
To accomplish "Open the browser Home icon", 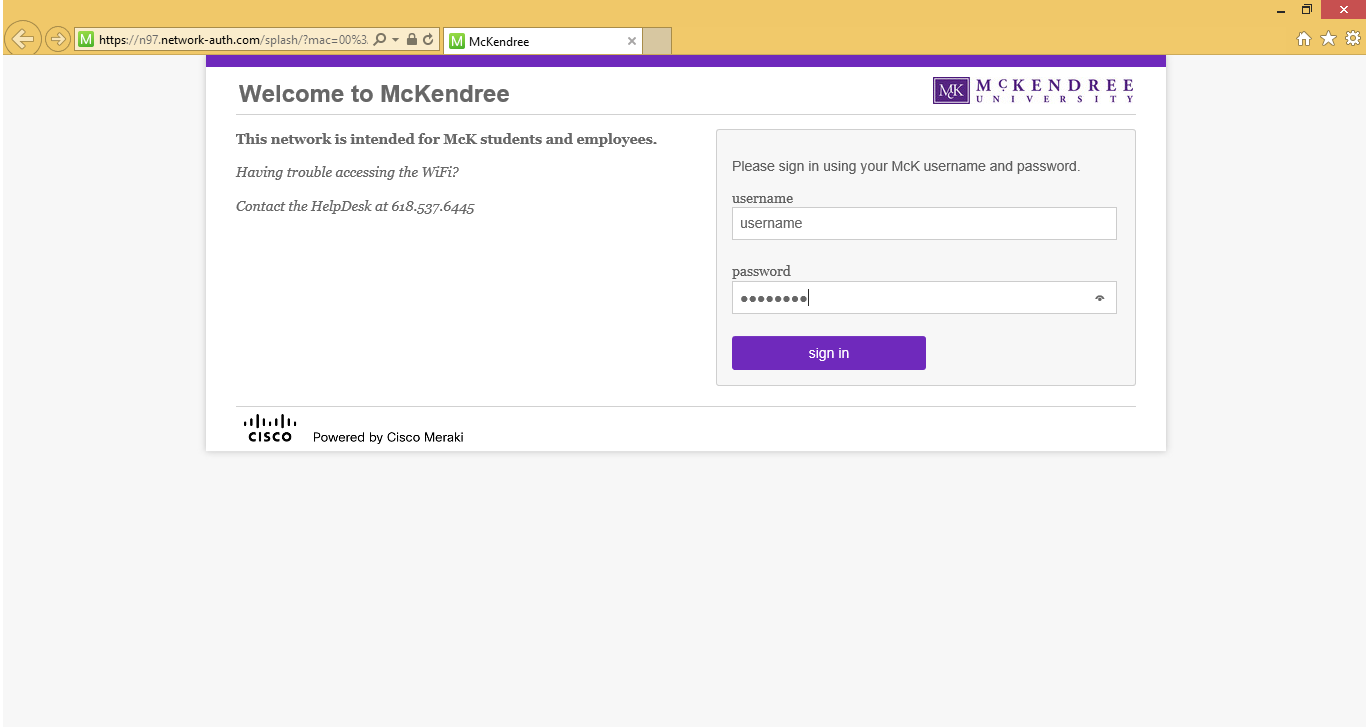I will (1304, 39).
